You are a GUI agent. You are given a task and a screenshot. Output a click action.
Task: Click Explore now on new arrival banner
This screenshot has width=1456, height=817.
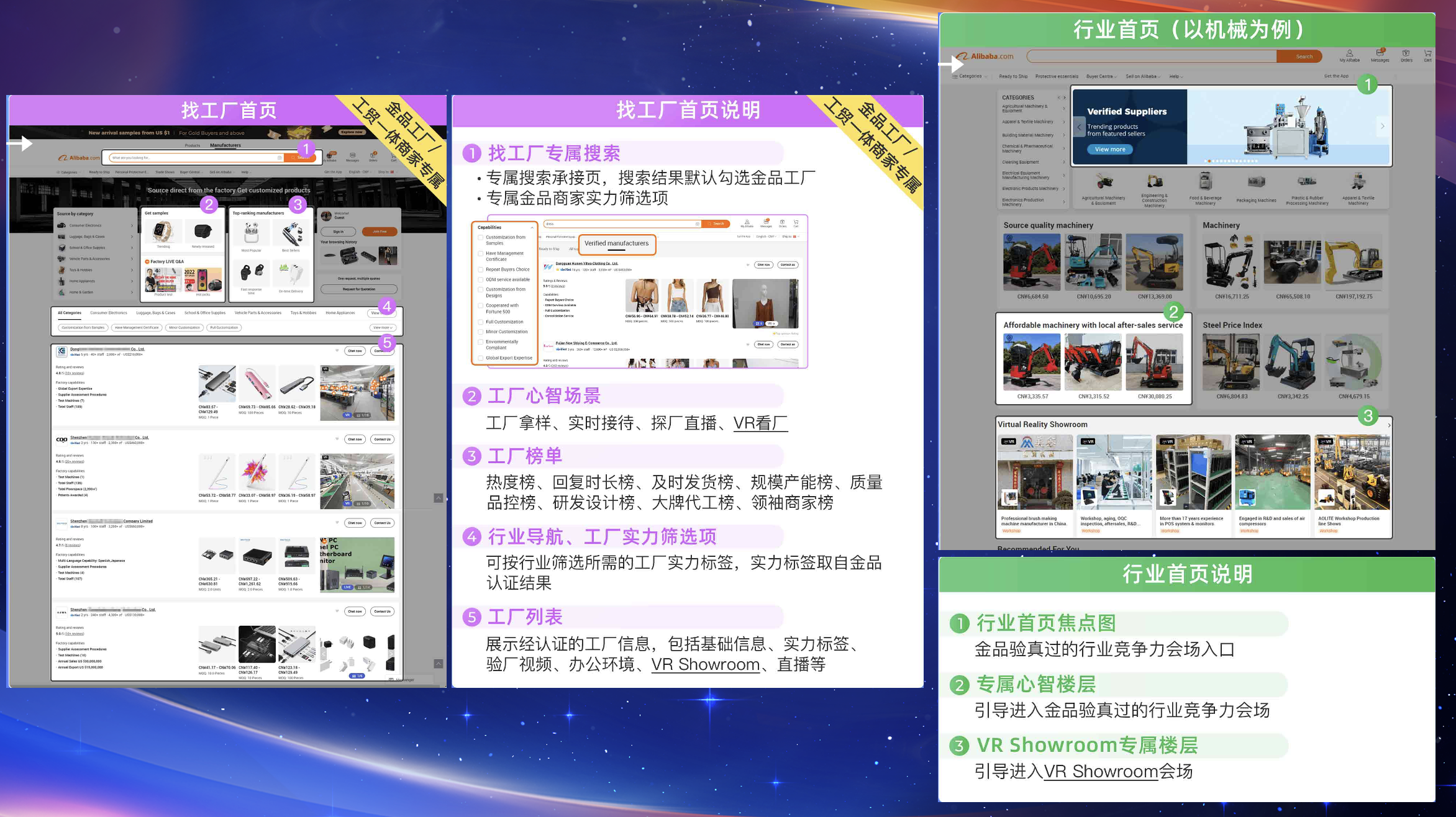[352, 132]
